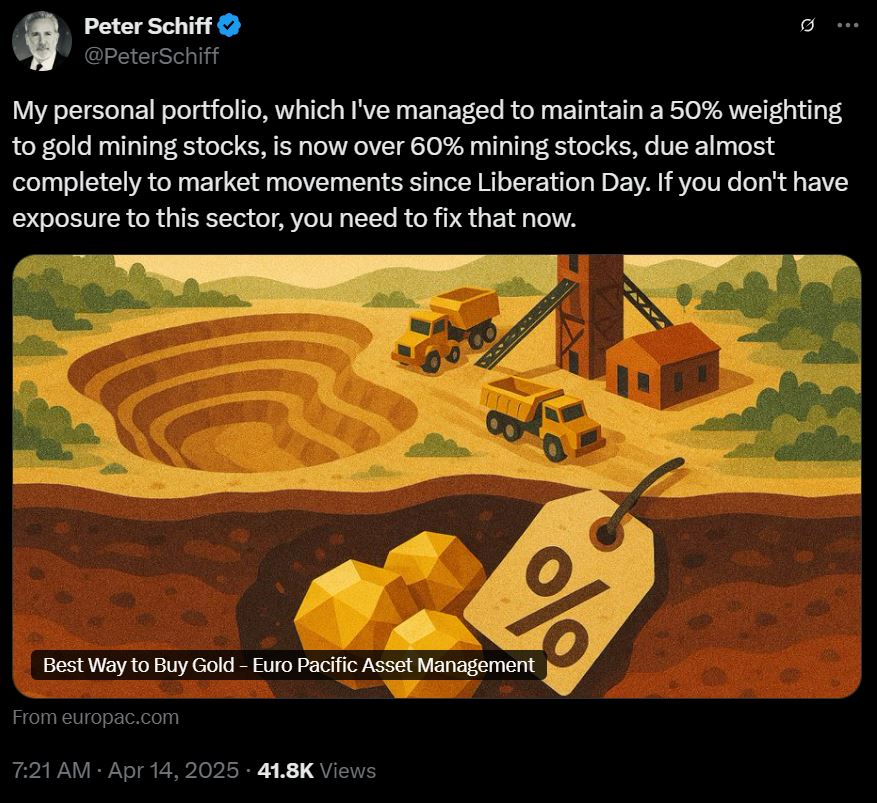Click the 7:21 AM timestamp
This screenshot has height=803, width=877.
pyautogui.click(x=51, y=770)
